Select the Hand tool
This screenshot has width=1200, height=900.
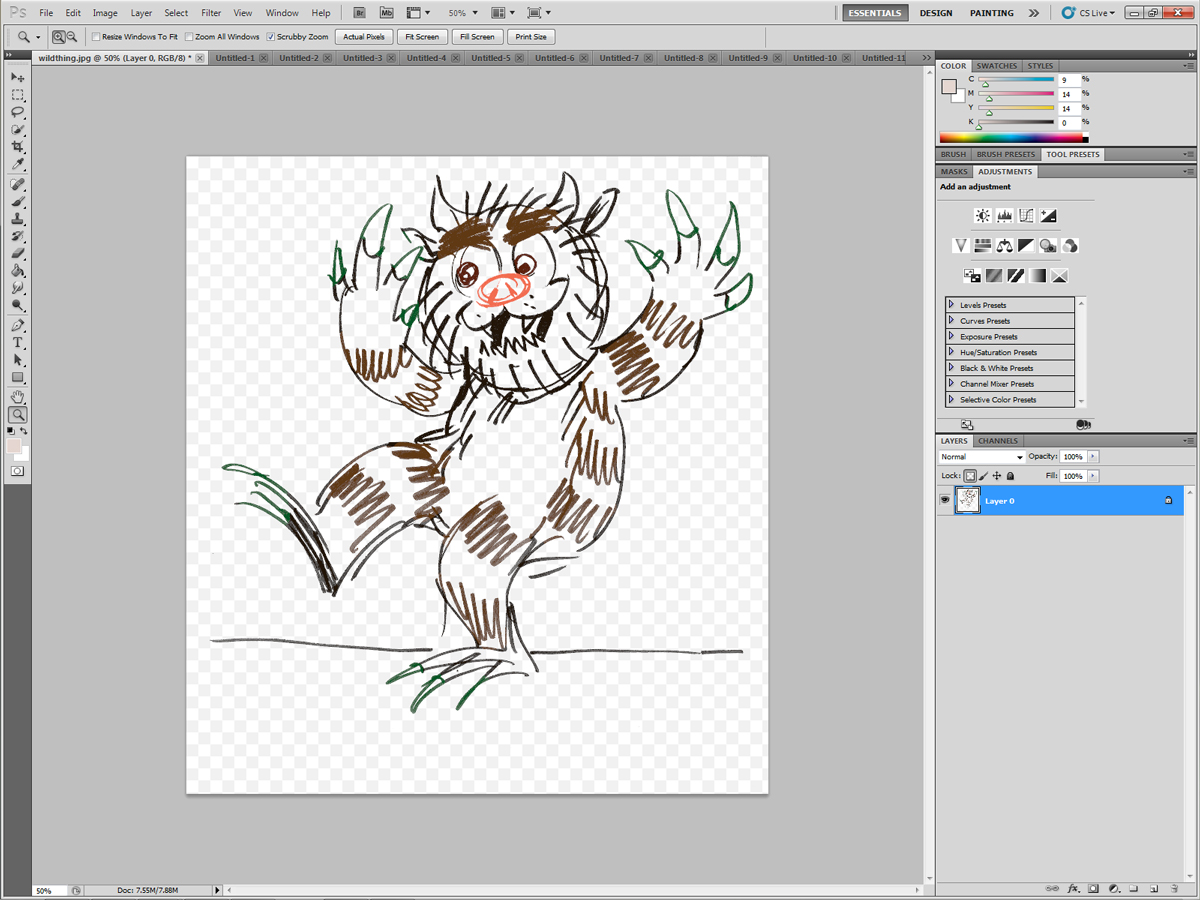(18, 397)
